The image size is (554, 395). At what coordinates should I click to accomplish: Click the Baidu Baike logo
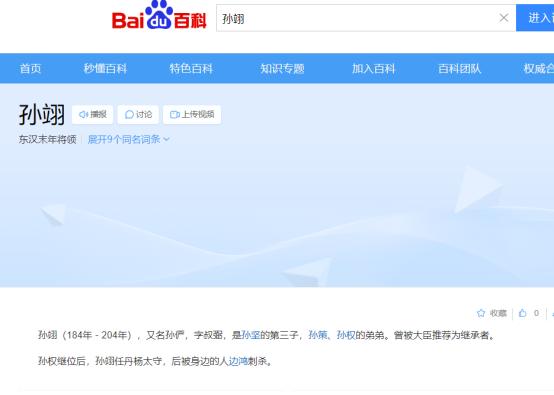[x=159, y=15]
